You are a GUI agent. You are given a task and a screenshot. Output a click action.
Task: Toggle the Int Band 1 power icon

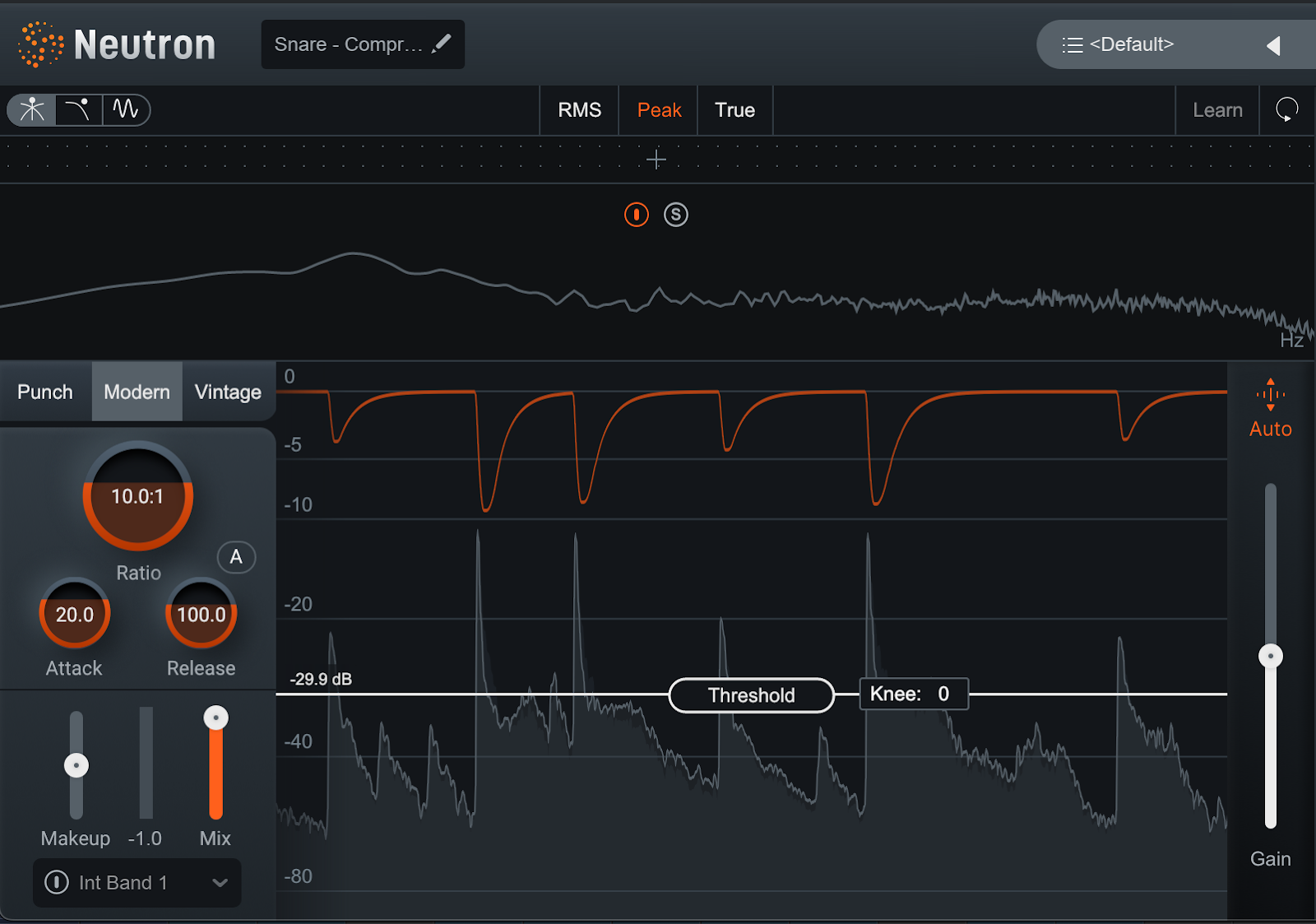pyautogui.click(x=57, y=883)
